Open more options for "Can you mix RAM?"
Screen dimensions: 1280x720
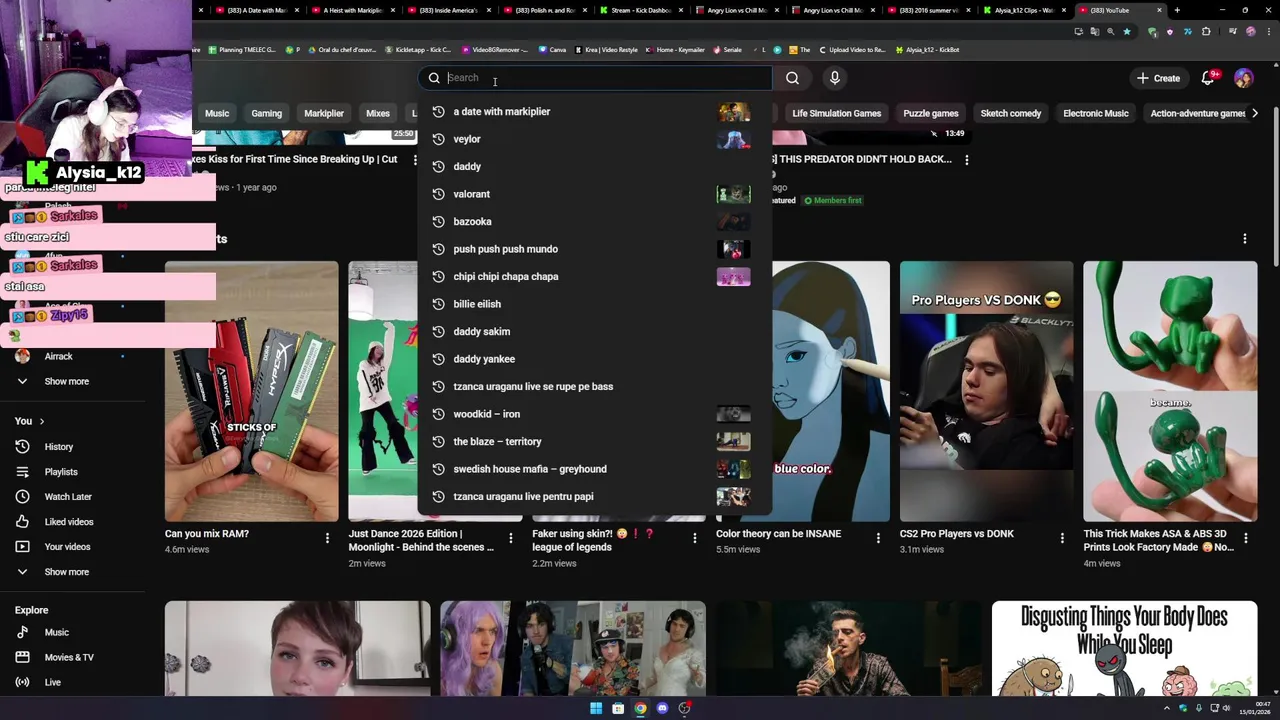tap(327, 538)
